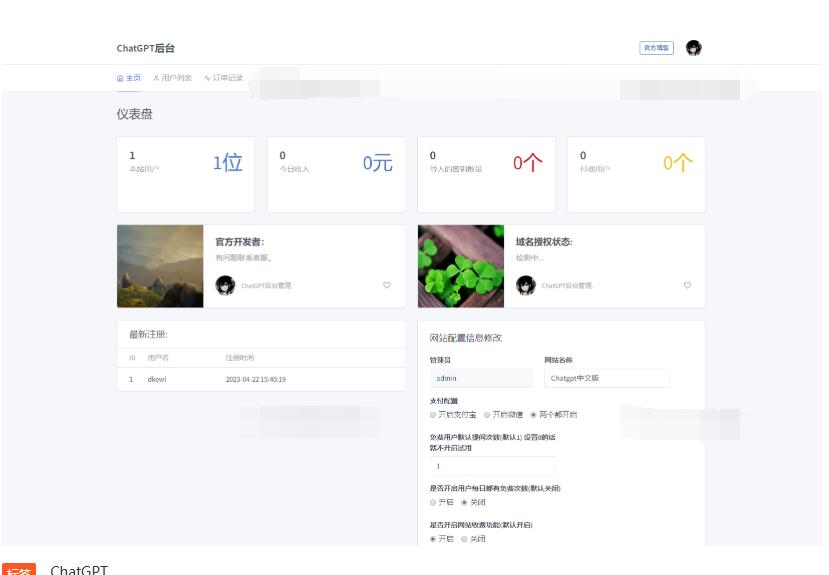Like the 域名授权状态 card with heart icon
The width and height of the screenshot is (829, 575).
click(x=687, y=285)
